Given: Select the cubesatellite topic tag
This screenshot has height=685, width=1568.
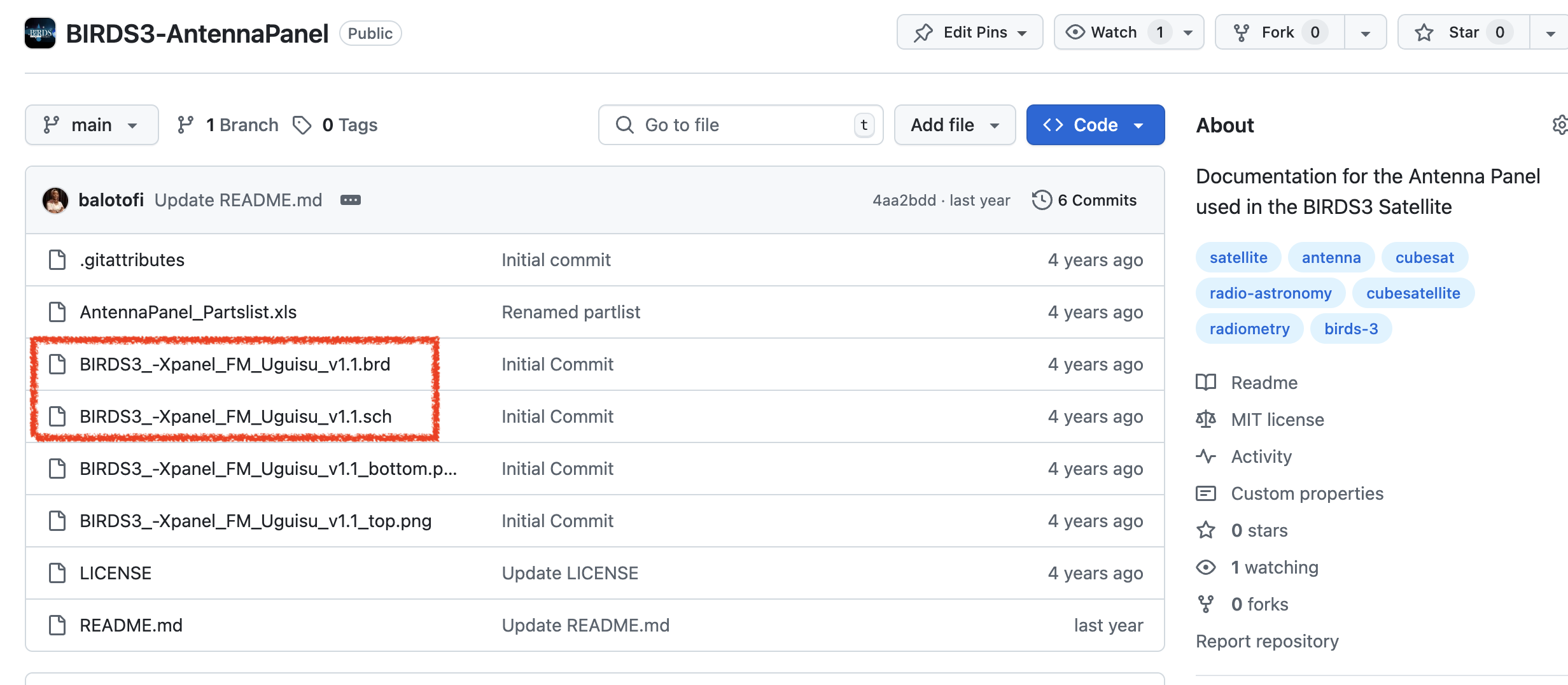Looking at the screenshot, I should (x=1413, y=293).
